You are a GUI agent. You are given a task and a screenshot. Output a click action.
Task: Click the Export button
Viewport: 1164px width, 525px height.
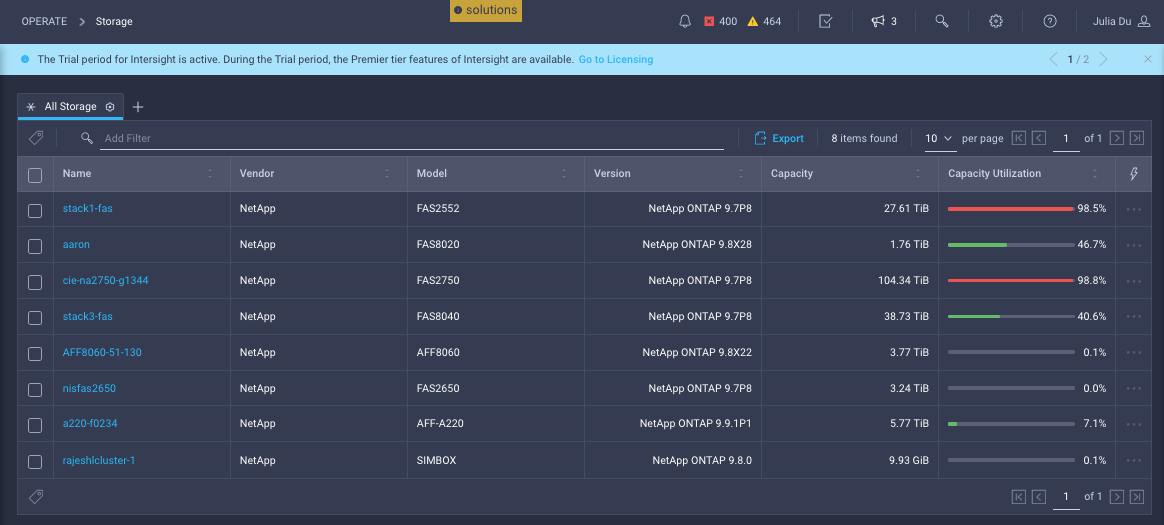coord(779,138)
